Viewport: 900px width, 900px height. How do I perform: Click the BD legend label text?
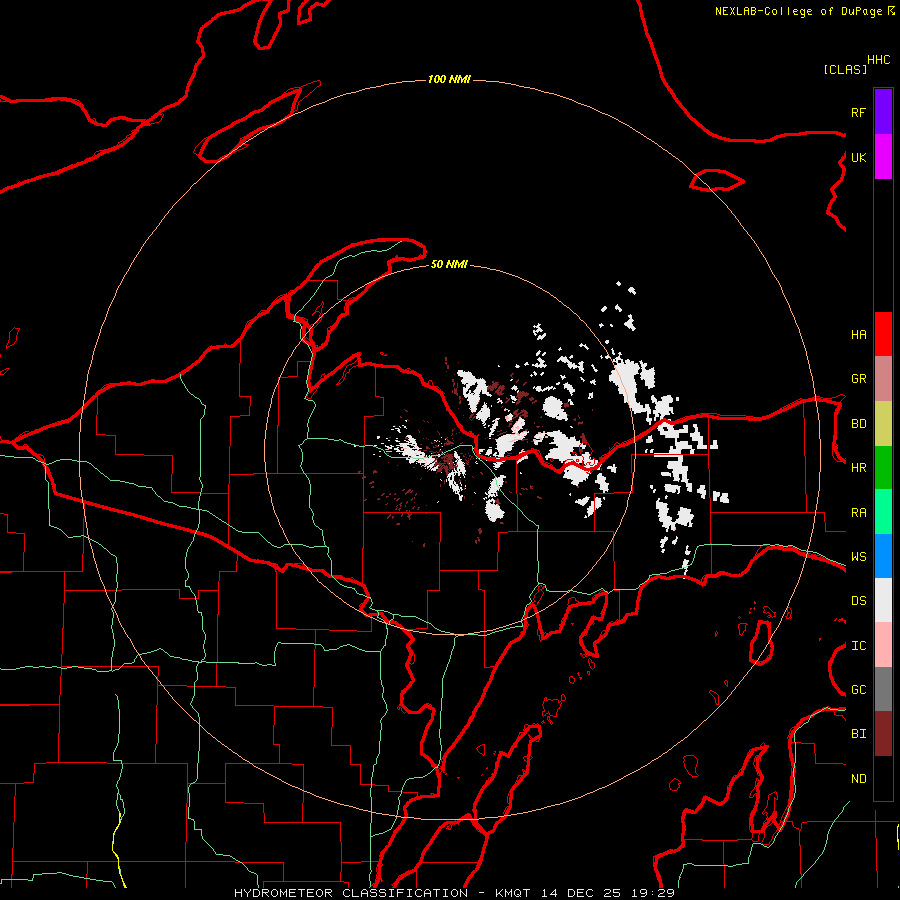coord(858,424)
